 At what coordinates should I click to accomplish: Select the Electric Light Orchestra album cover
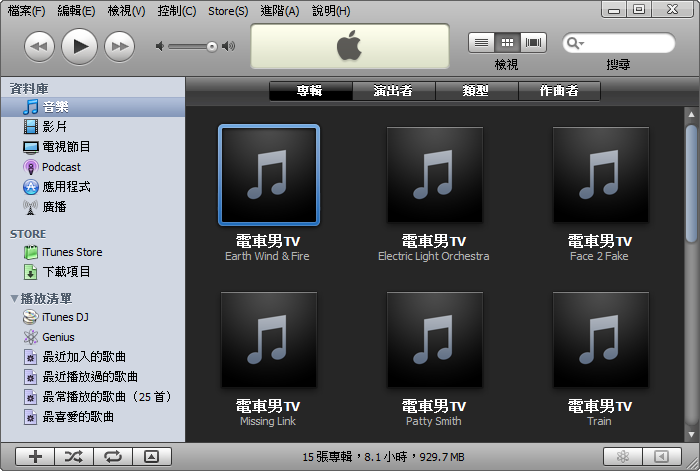tap(435, 175)
